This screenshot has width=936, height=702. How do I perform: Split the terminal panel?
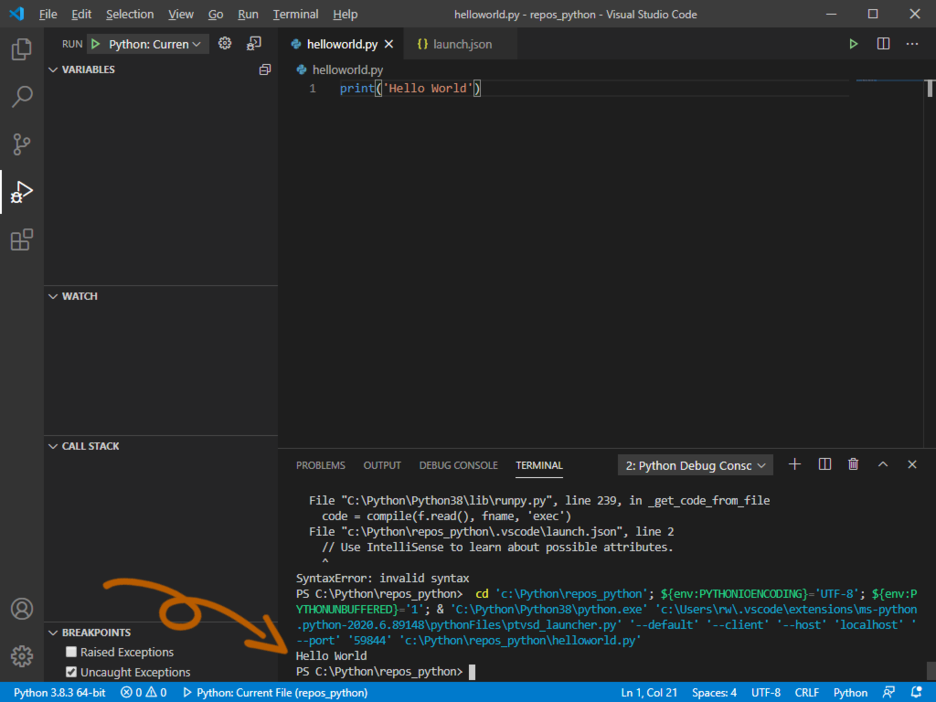824,464
